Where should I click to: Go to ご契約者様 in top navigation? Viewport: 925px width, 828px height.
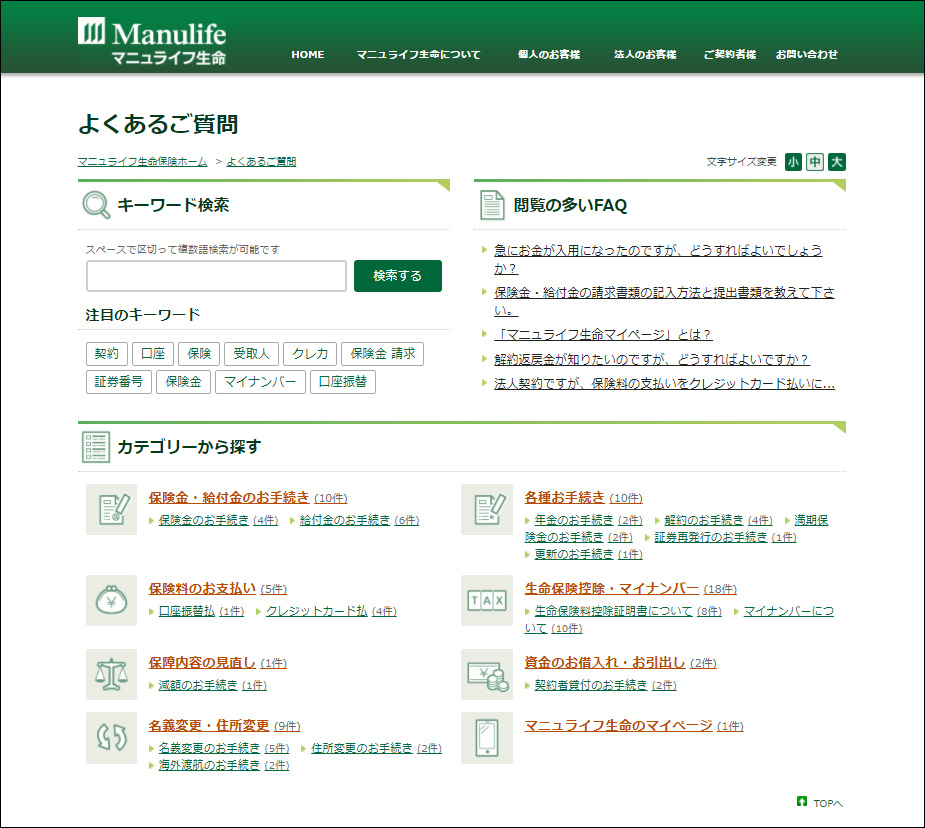[x=729, y=55]
